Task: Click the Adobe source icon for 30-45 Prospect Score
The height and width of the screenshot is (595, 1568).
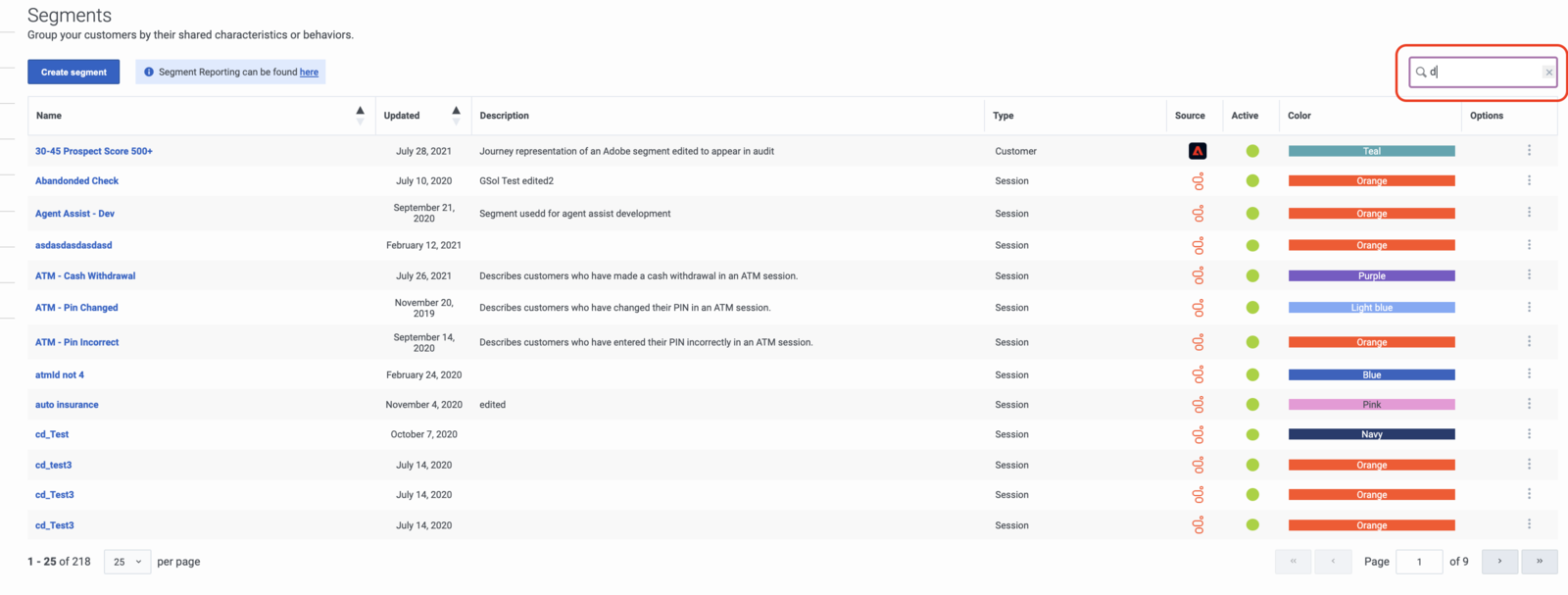Action: [x=1198, y=151]
